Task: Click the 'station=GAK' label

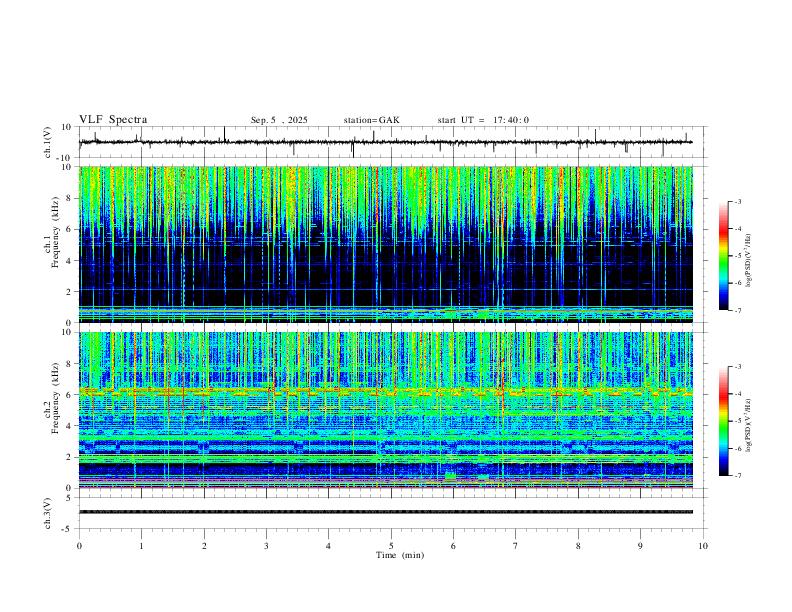Action: (371, 120)
